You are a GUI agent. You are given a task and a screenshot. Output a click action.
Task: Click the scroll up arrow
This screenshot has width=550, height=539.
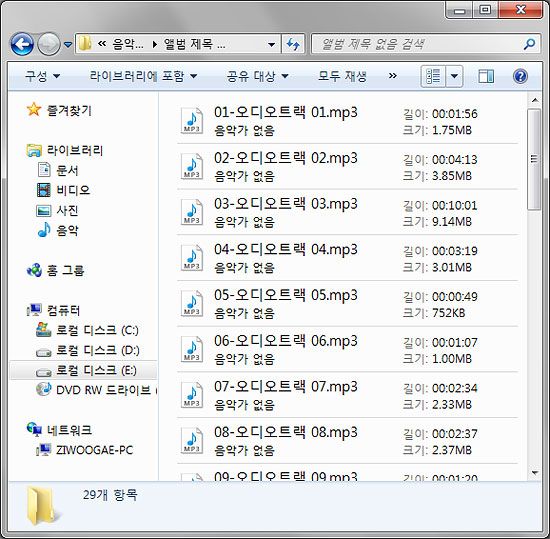(x=535, y=100)
